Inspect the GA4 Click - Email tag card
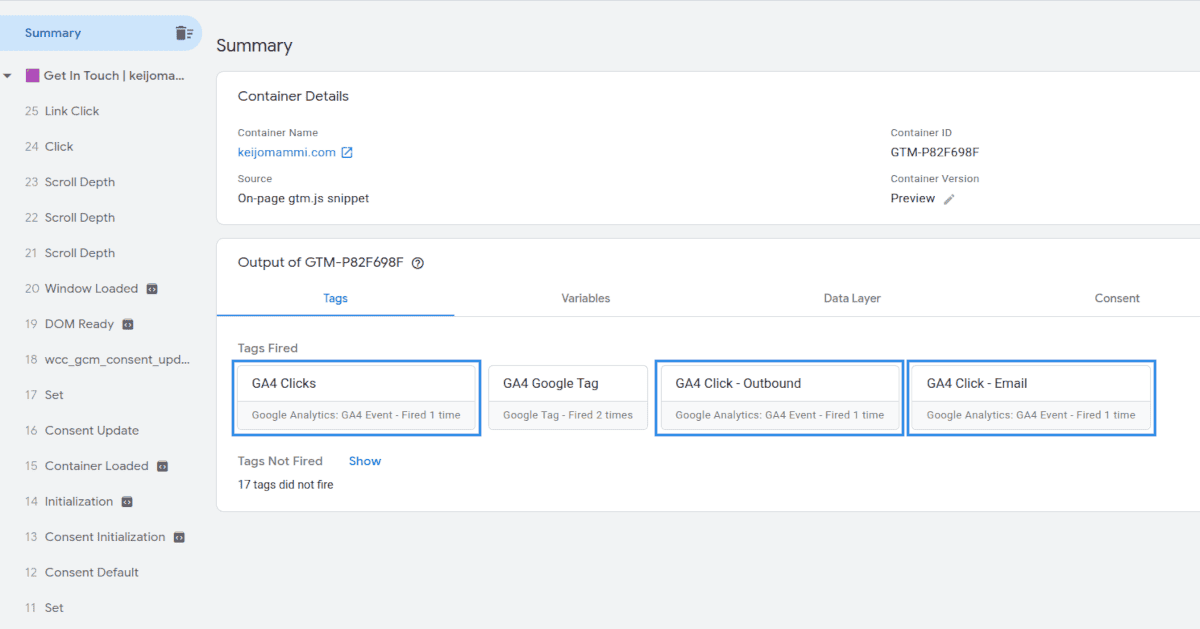 click(x=1031, y=396)
